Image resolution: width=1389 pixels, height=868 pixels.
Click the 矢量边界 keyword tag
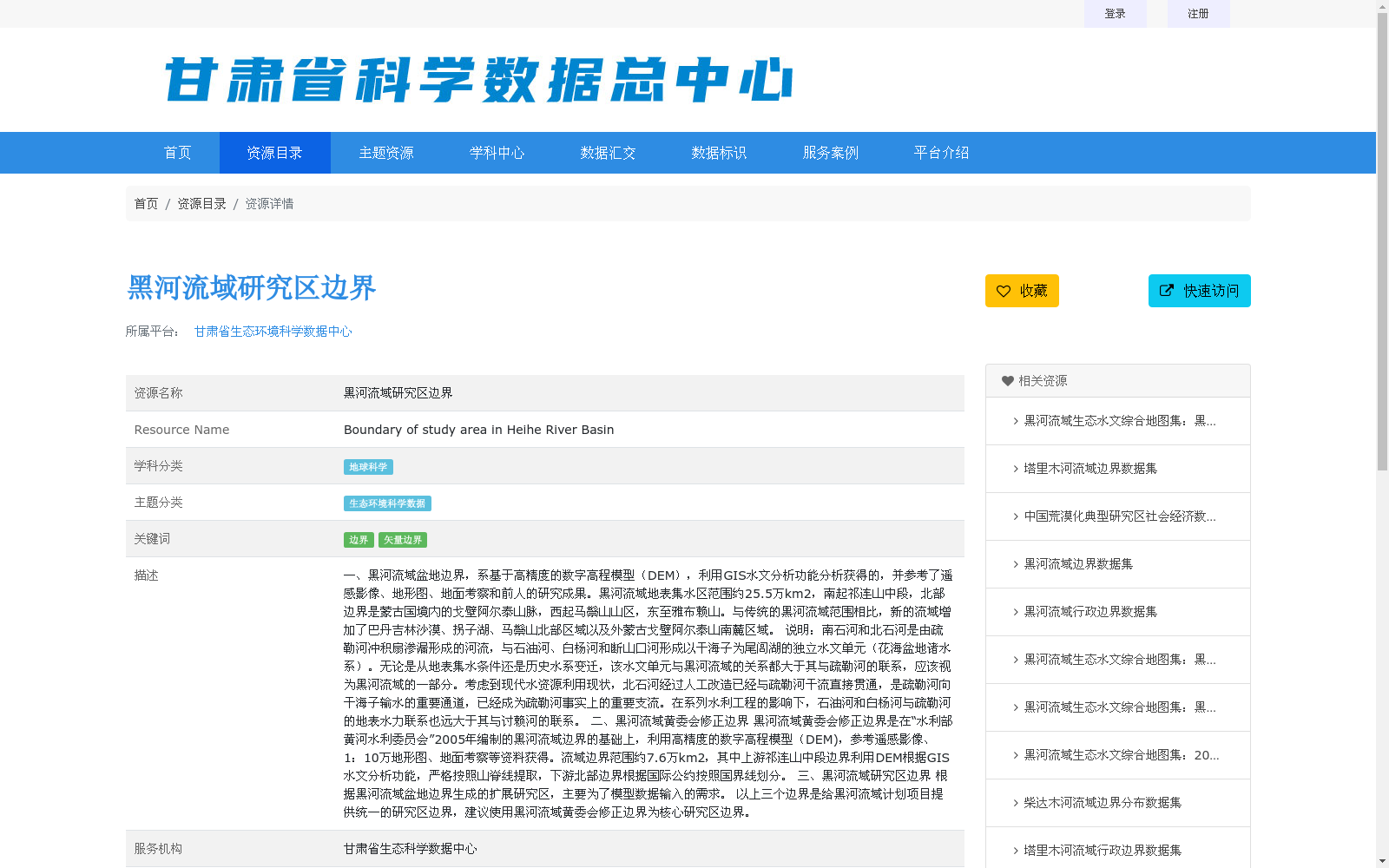(x=403, y=540)
